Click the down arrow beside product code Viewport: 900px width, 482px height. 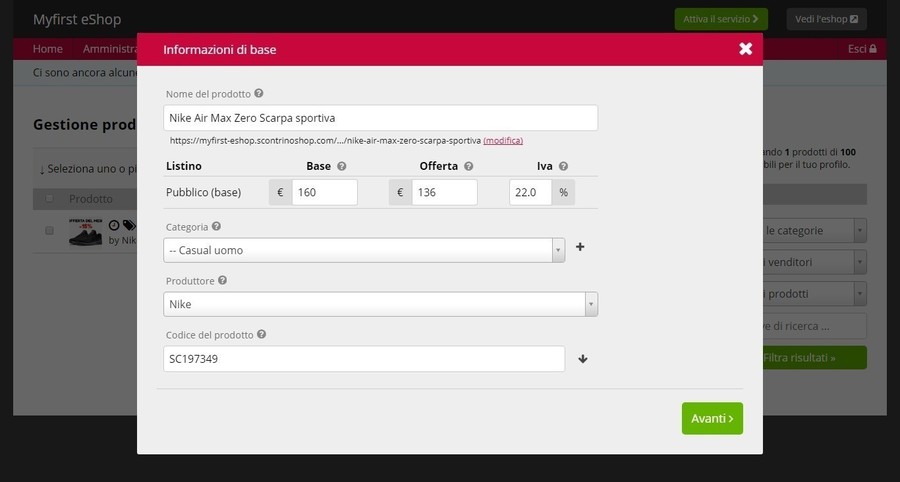click(583, 359)
